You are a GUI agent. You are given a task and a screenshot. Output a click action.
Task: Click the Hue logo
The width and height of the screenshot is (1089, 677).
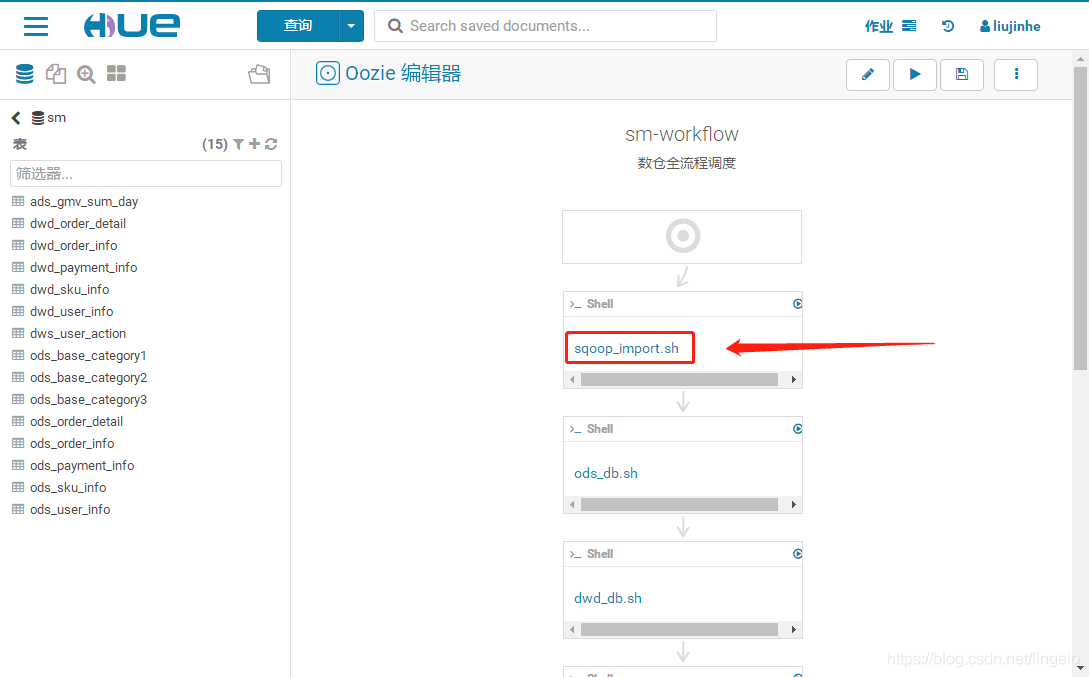(x=132, y=26)
